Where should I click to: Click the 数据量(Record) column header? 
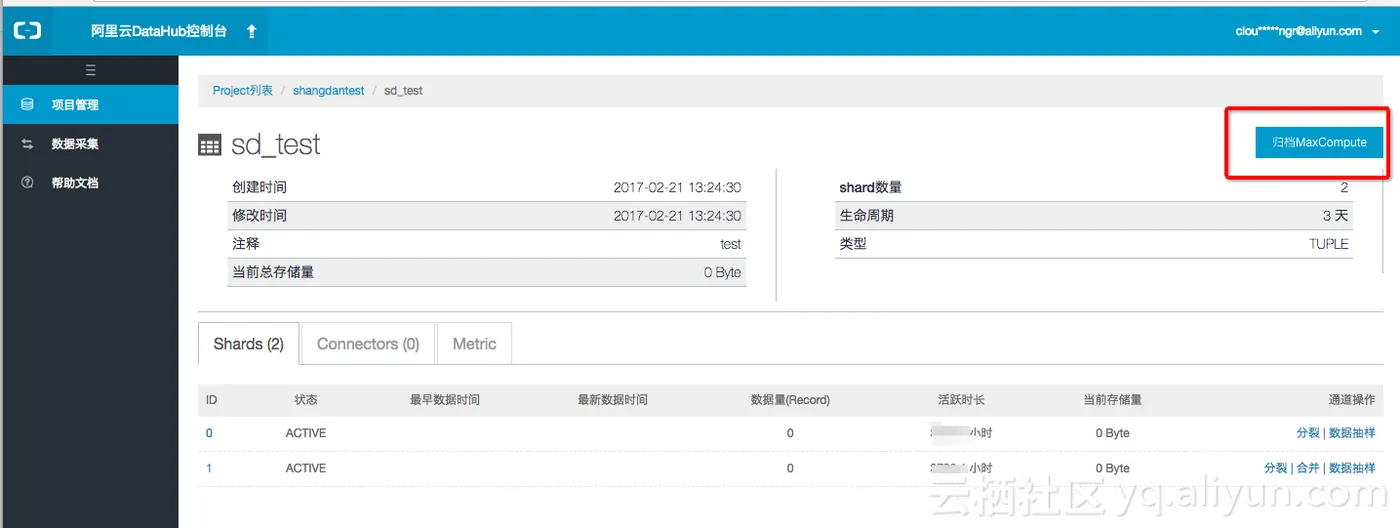790,399
